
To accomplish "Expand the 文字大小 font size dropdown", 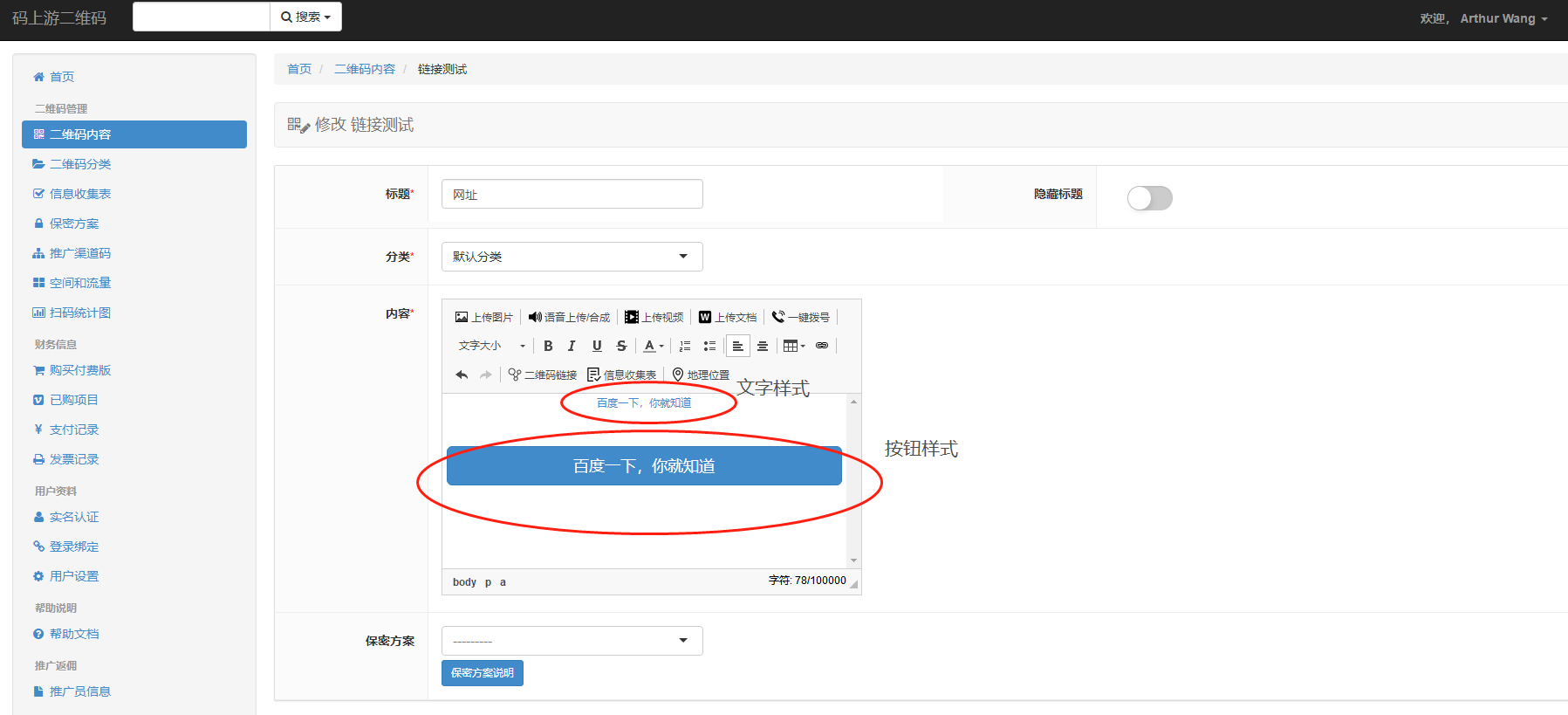I will [491, 346].
